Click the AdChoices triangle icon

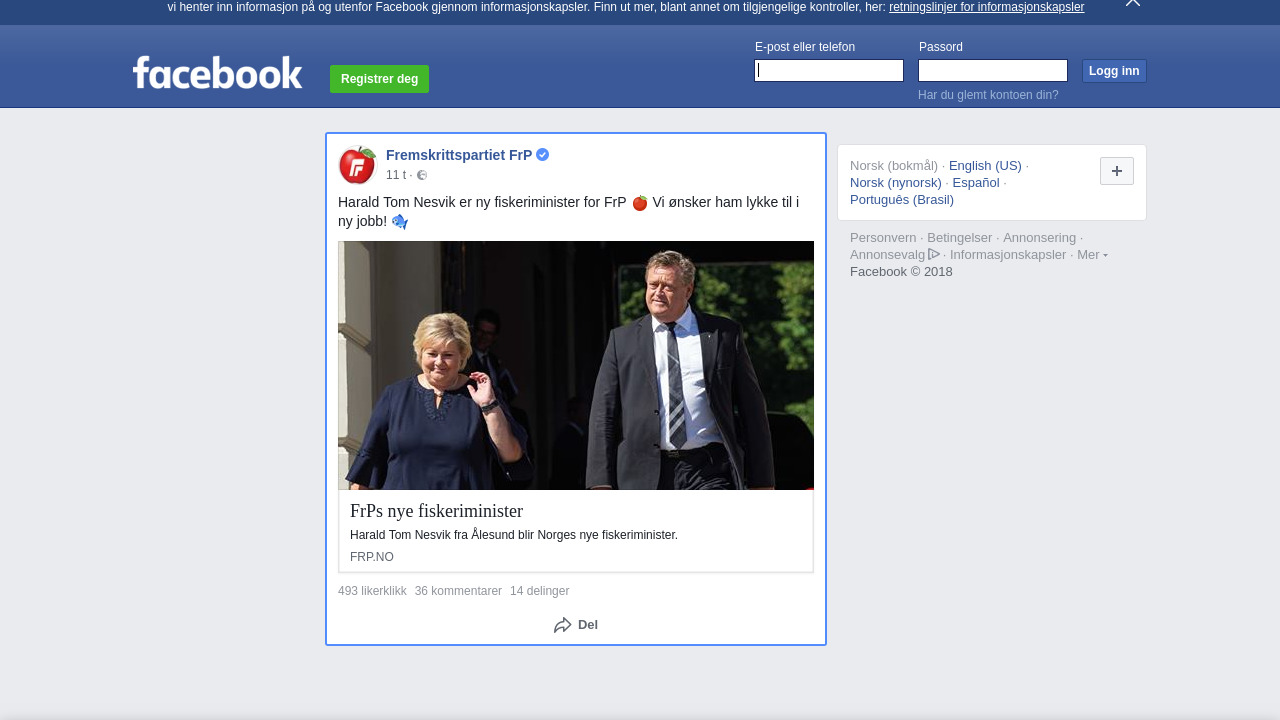934,254
